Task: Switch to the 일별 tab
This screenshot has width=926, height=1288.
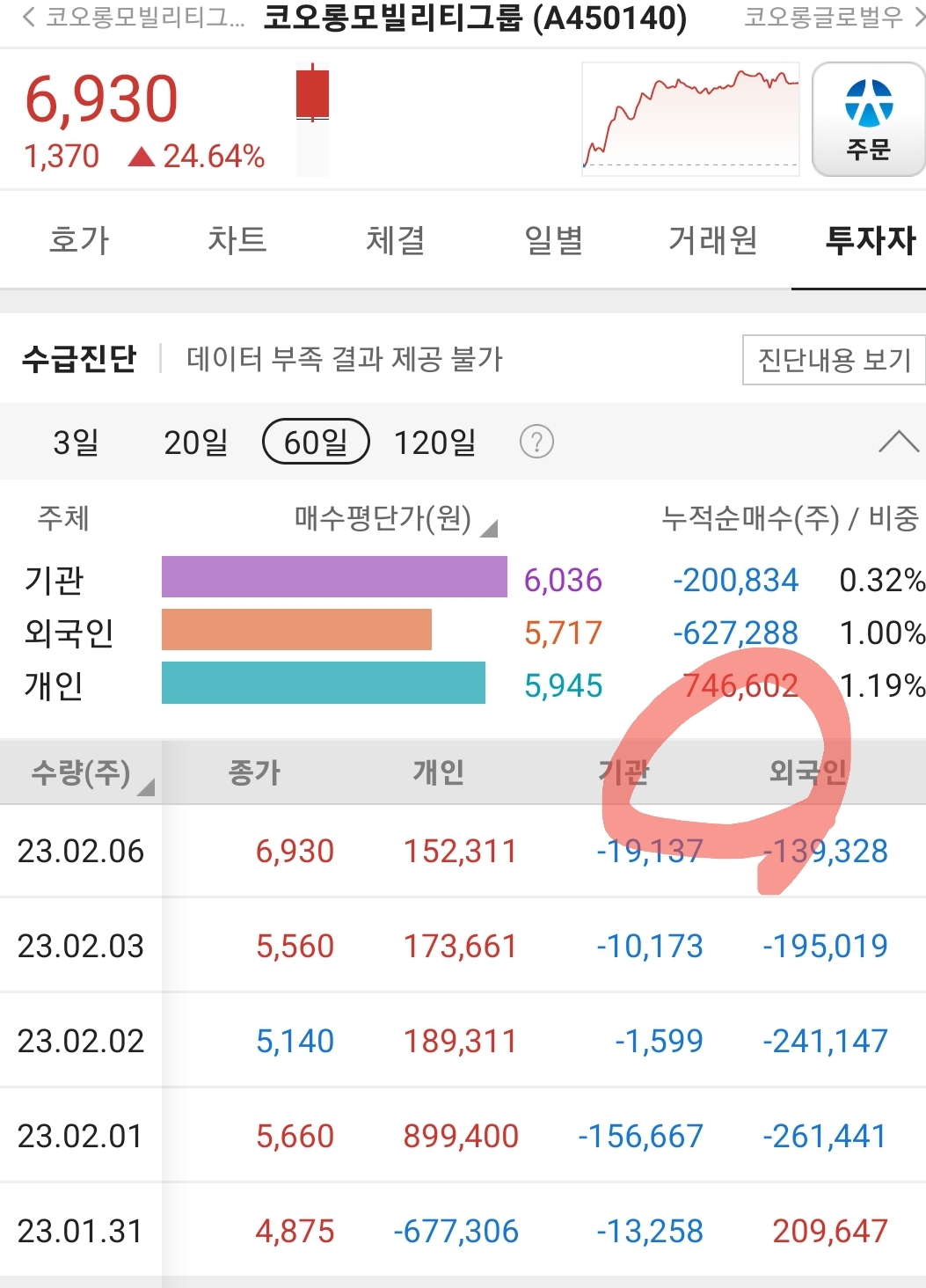Action: point(554,240)
